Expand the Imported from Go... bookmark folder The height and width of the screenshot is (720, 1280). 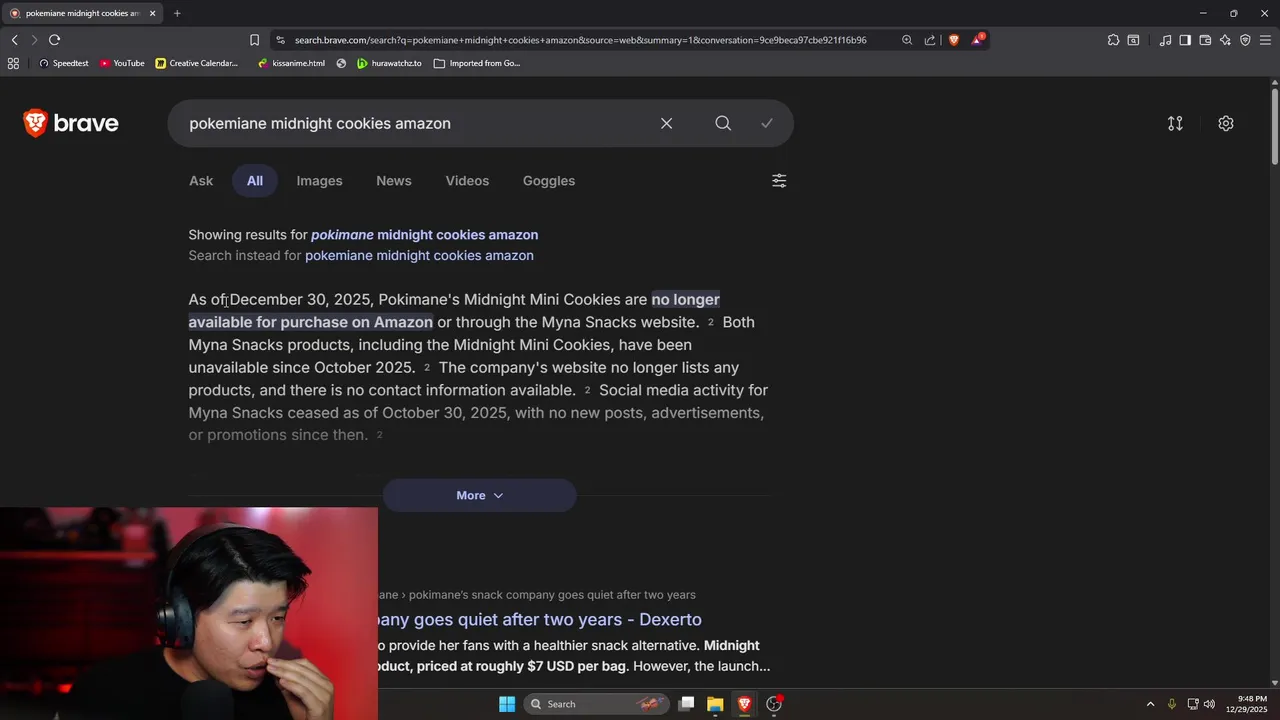pos(477,63)
